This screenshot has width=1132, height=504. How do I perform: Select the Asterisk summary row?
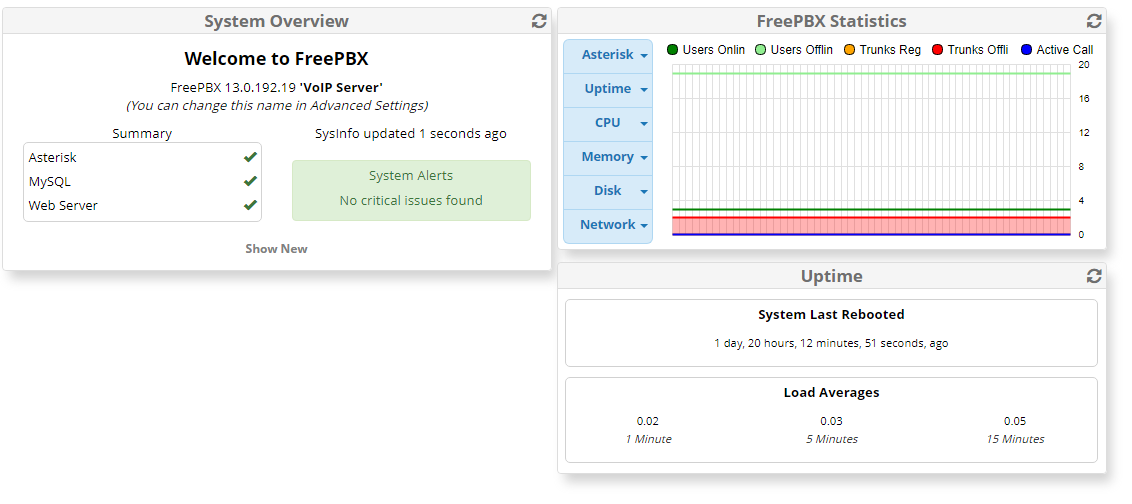pyautogui.click(x=143, y=157)
